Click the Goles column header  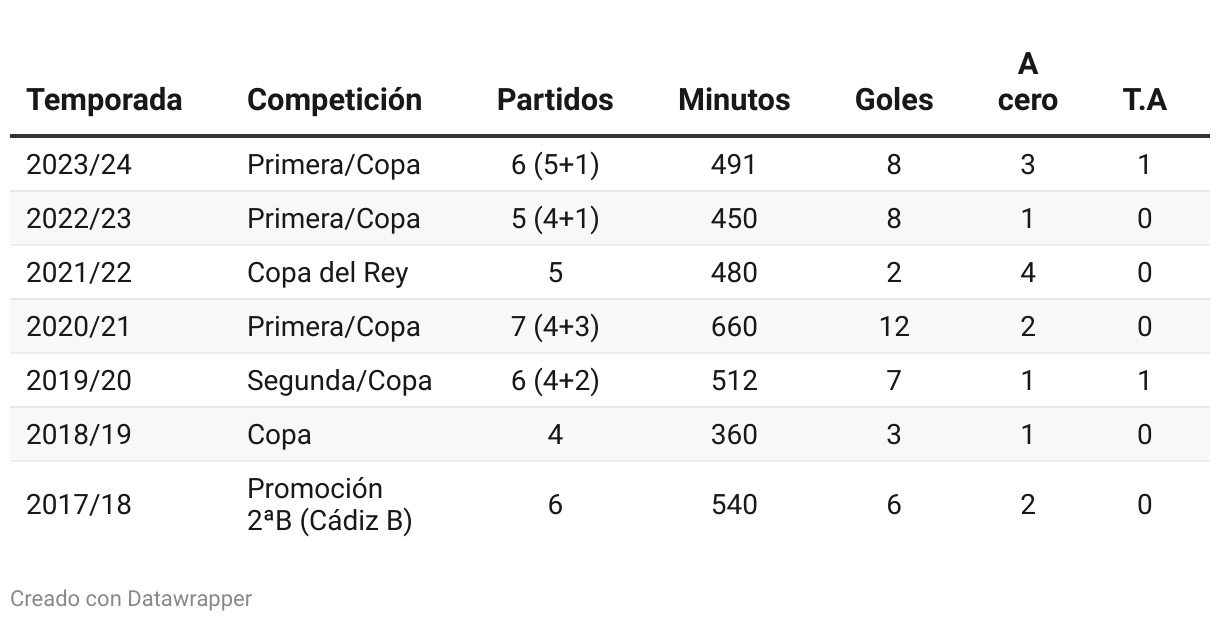tap(894, 100)
